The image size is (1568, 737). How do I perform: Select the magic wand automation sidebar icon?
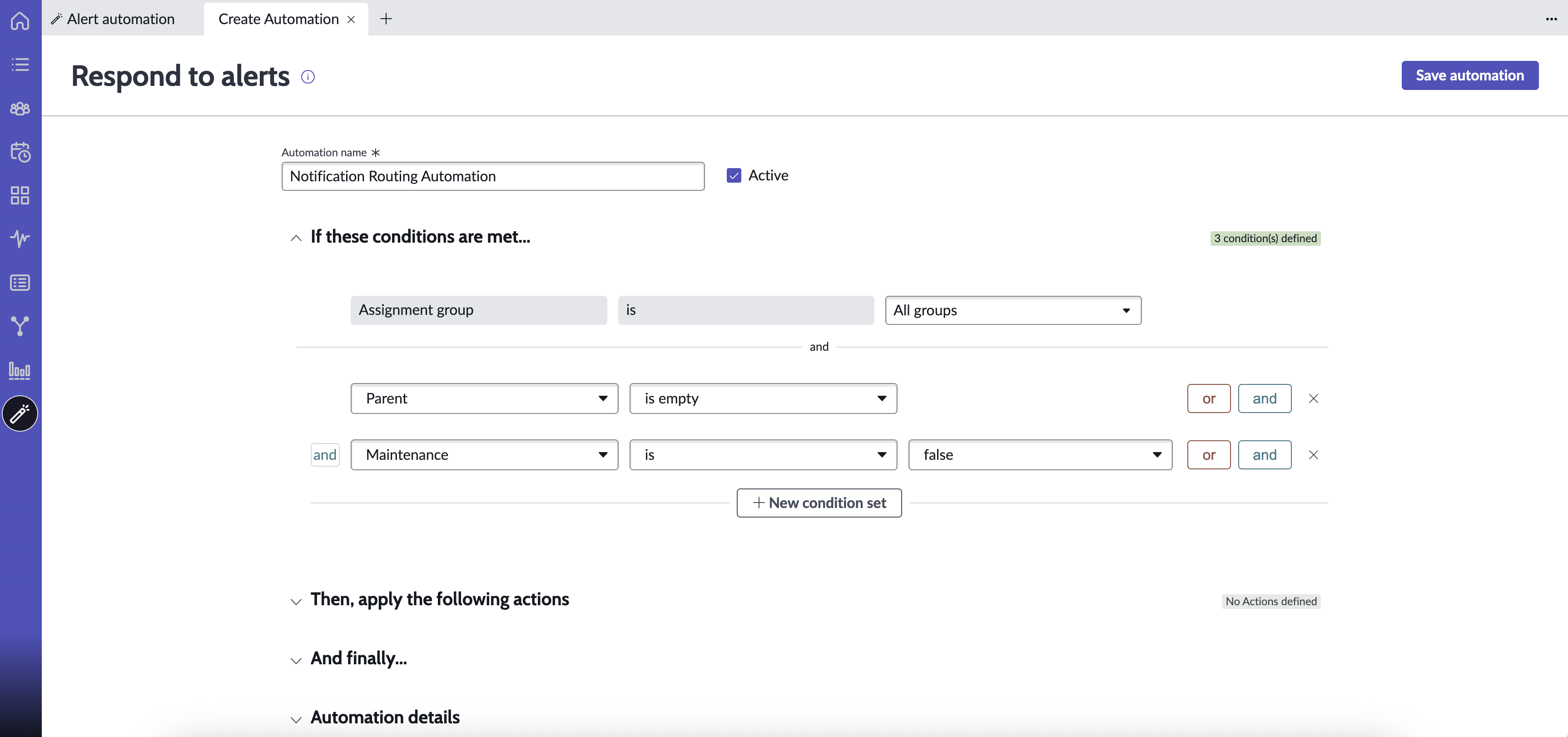[20, 414]
